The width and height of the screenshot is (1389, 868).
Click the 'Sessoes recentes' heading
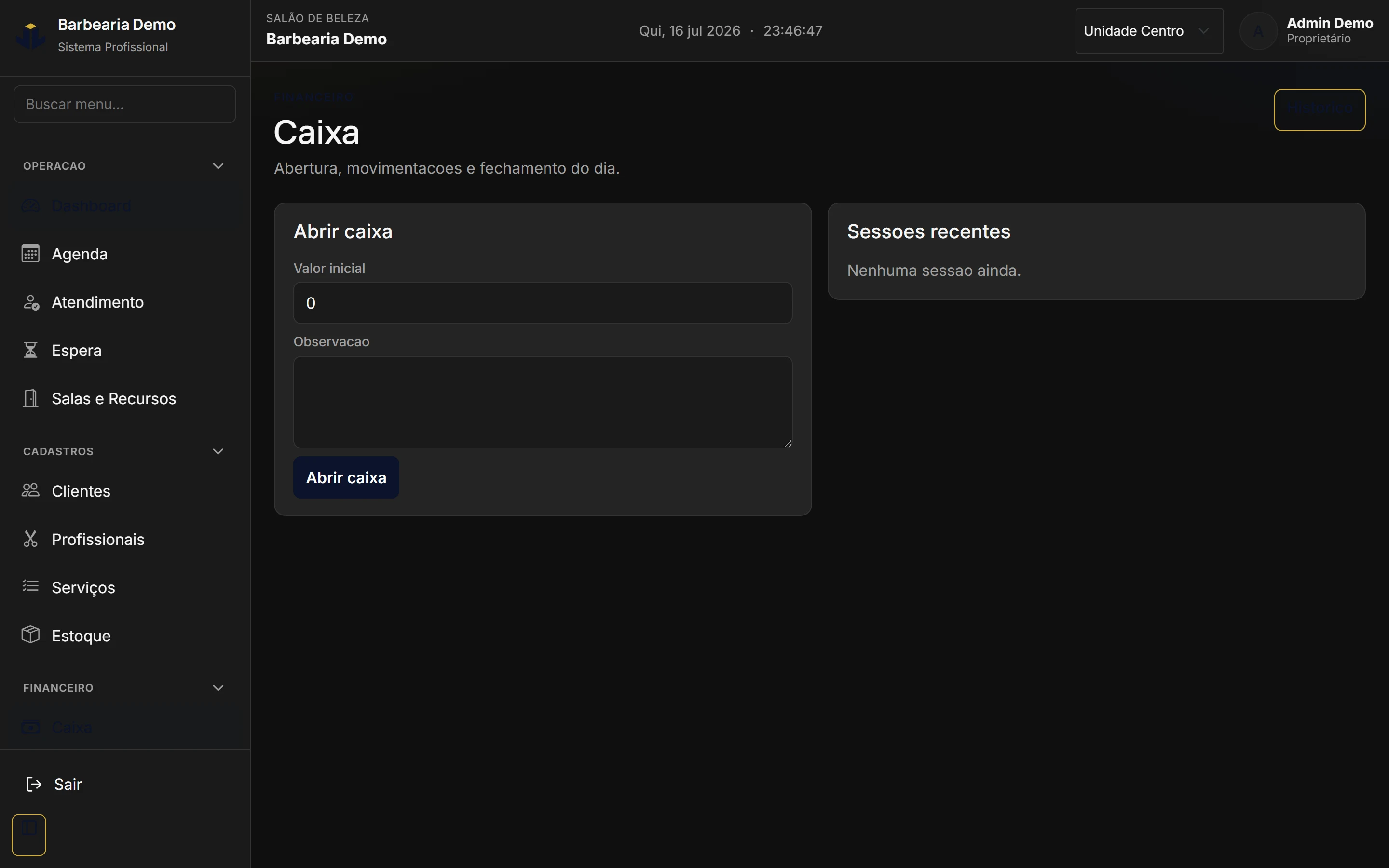tap(929, 231)
